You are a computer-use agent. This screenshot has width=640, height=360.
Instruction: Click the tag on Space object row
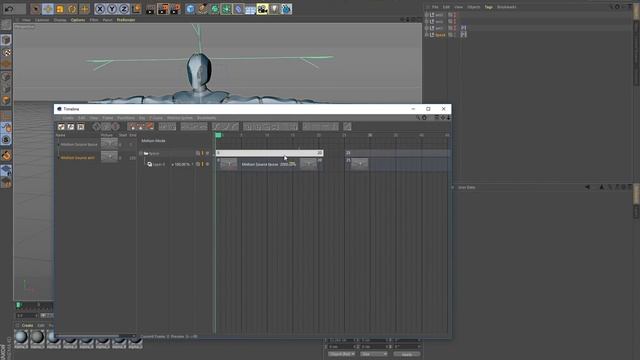coord(464,35)
